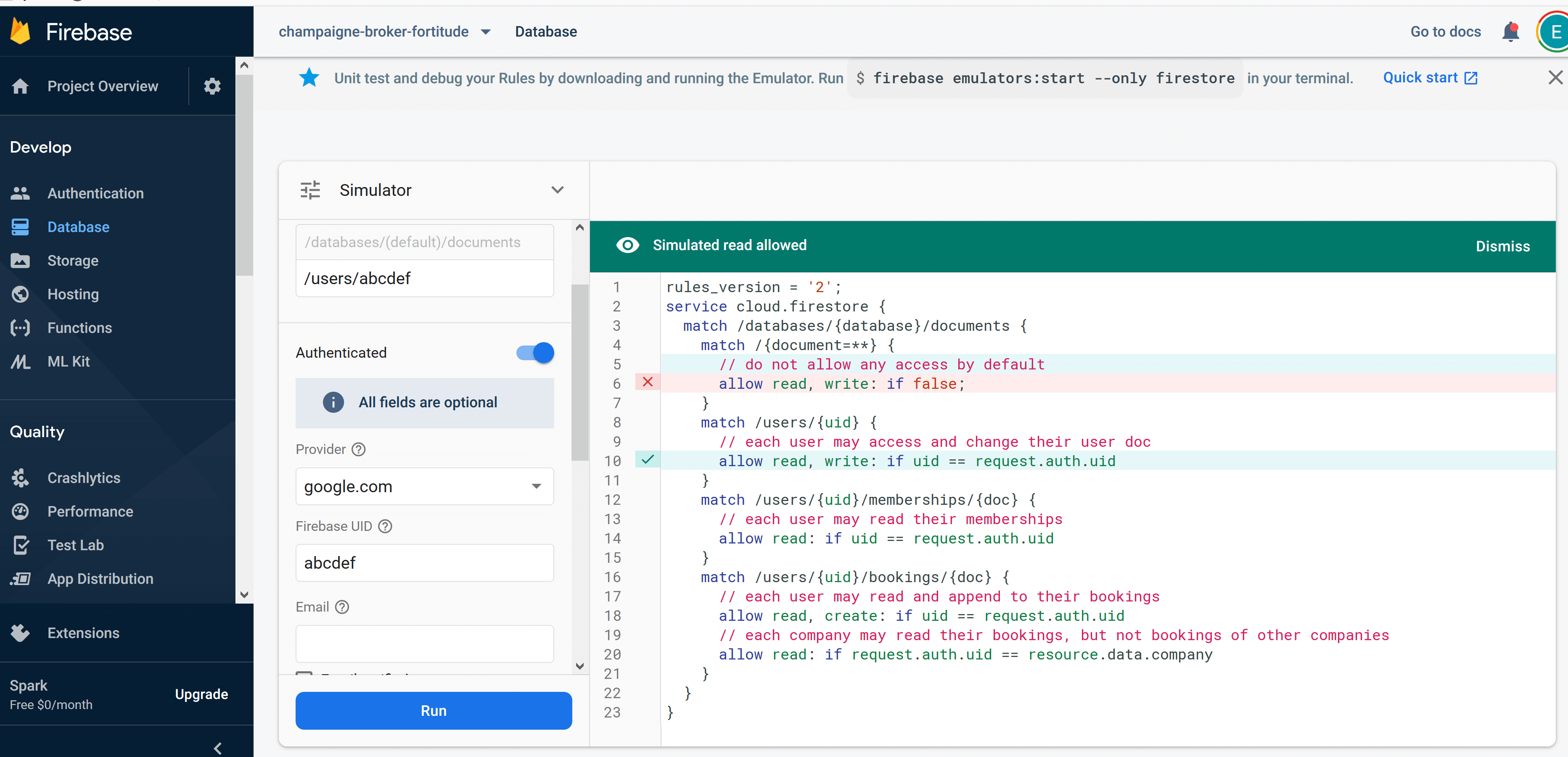Click Dismiss on the result banner
The height and width of the screenshot is (757, 1568).
tap(1502, 246)
